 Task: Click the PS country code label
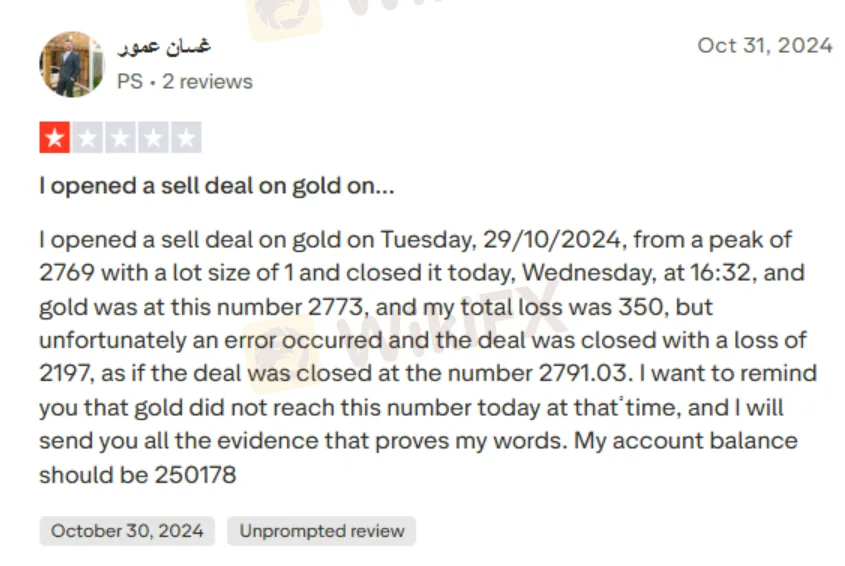tap(129, 82)
